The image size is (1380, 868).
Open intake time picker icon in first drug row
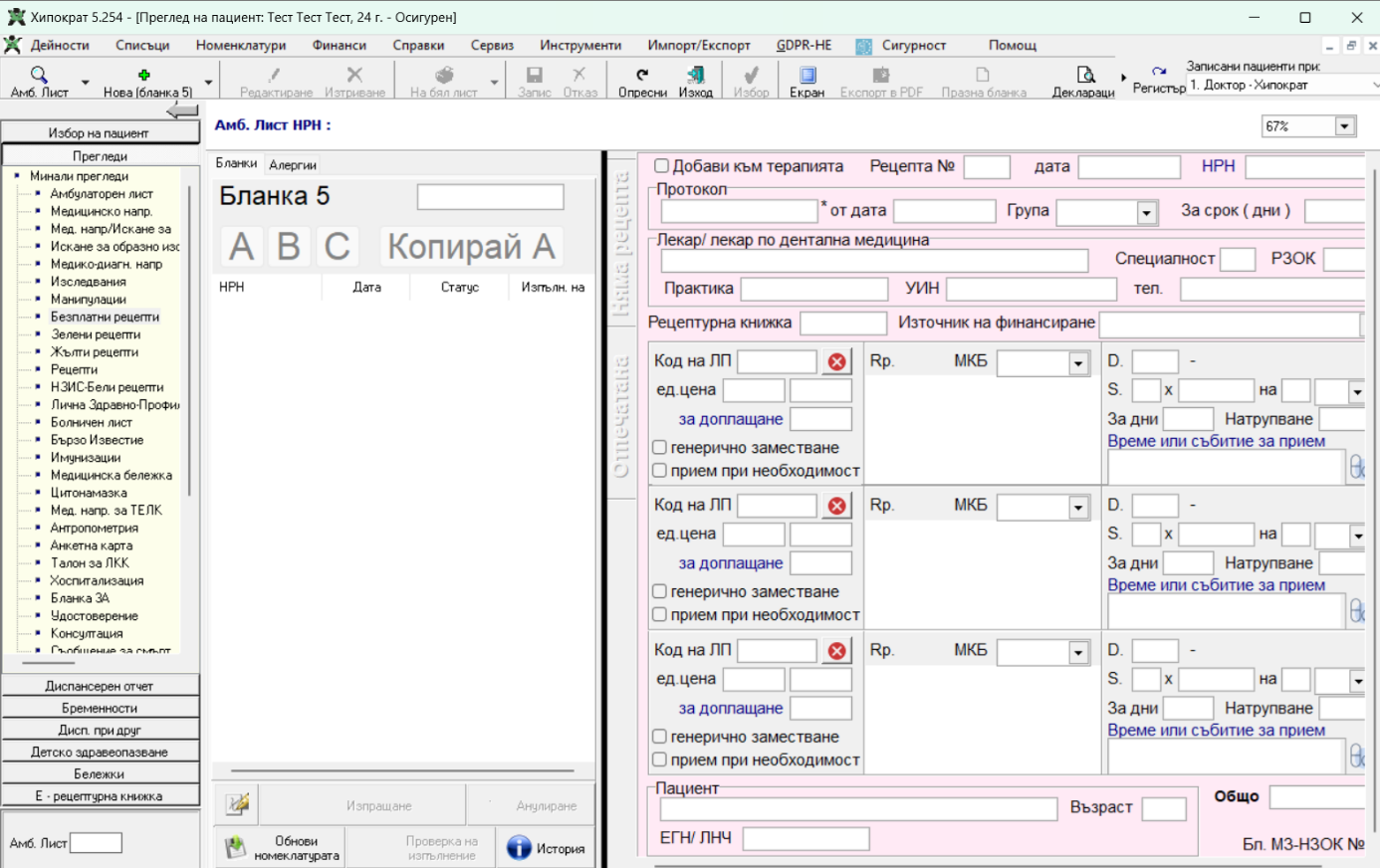(x=1357, y=467)
